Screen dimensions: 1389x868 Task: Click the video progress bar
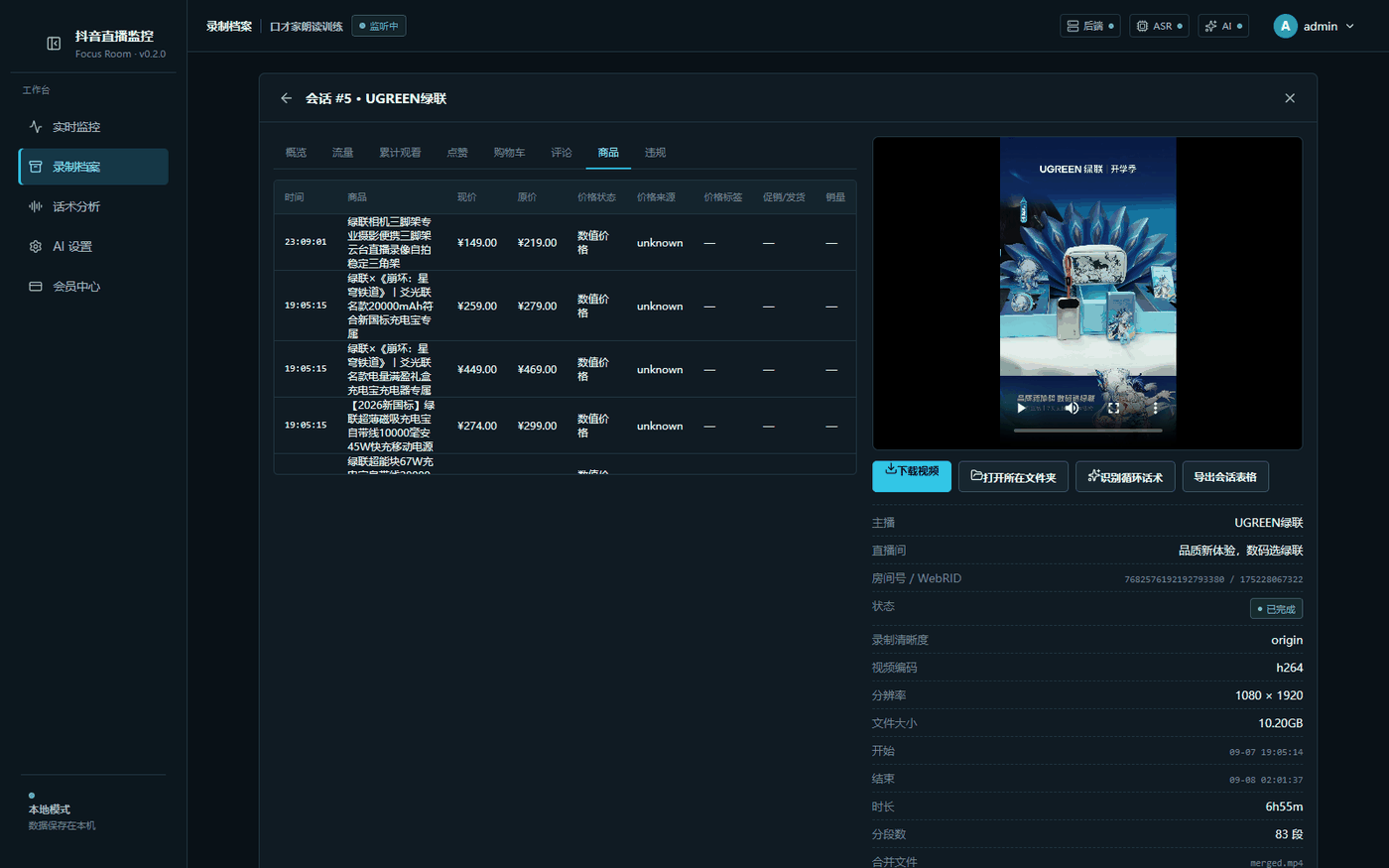pos(1087,431)
